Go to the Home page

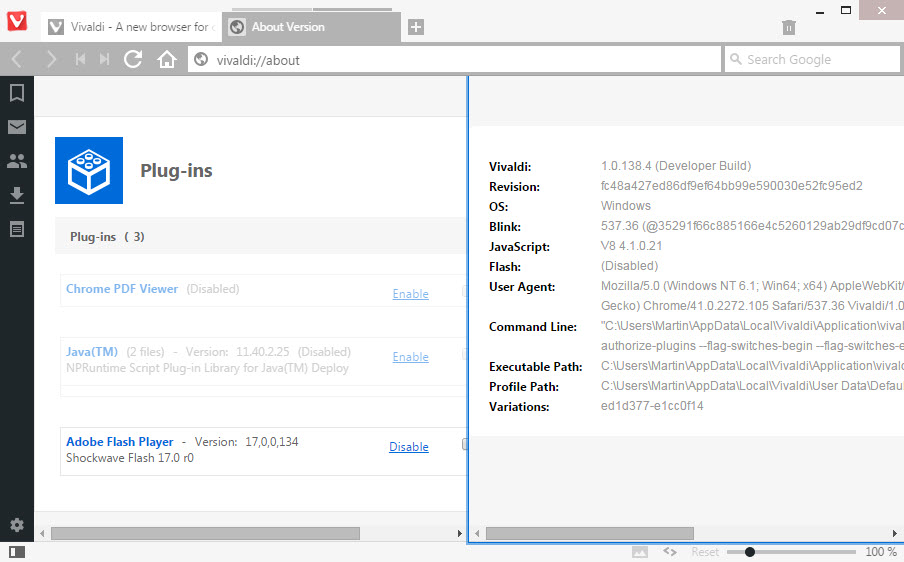tap(167, 59)
